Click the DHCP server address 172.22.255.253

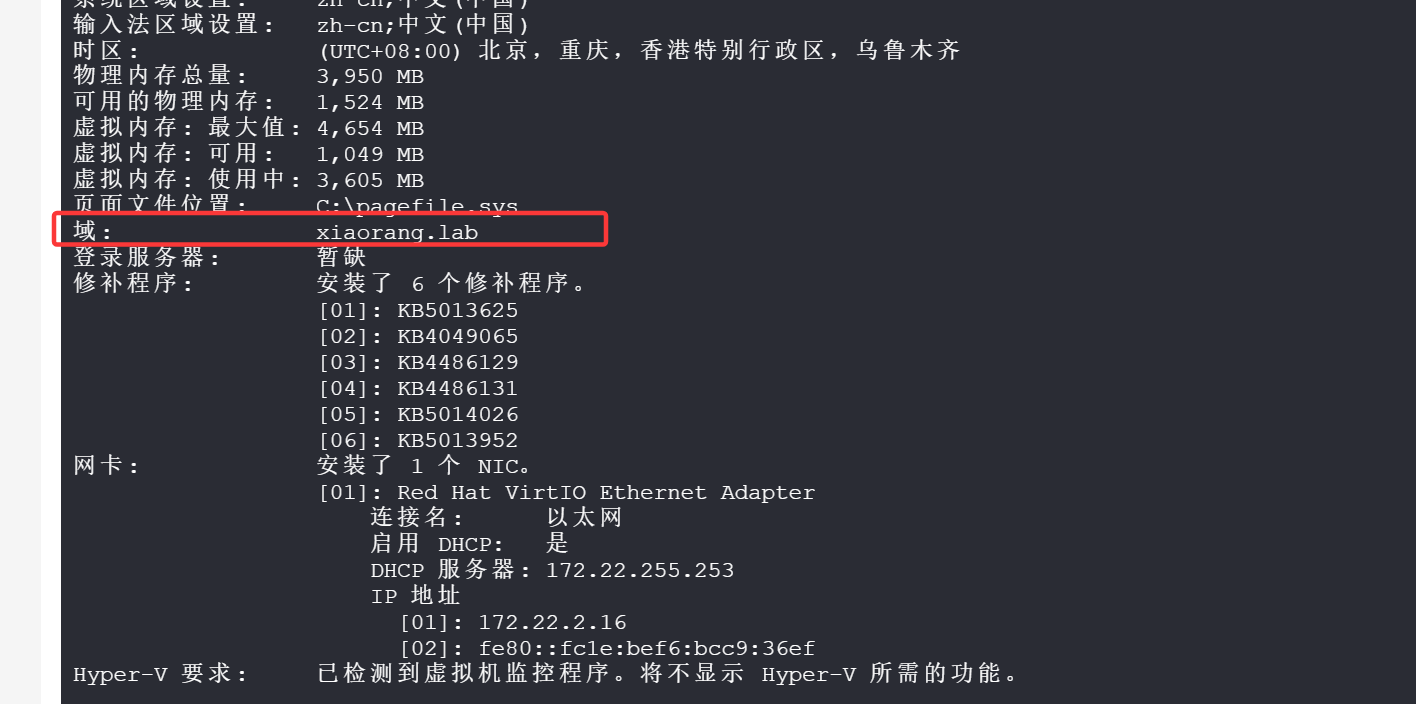click(640, 570)
